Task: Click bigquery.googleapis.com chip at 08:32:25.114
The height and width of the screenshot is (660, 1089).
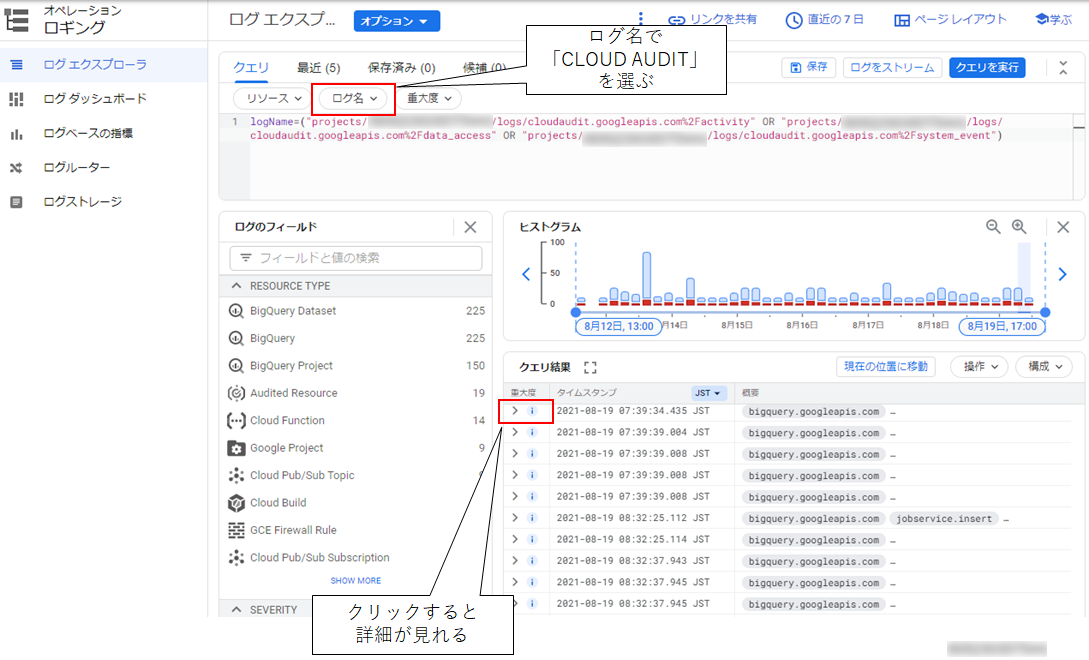Action: point(813,540)
